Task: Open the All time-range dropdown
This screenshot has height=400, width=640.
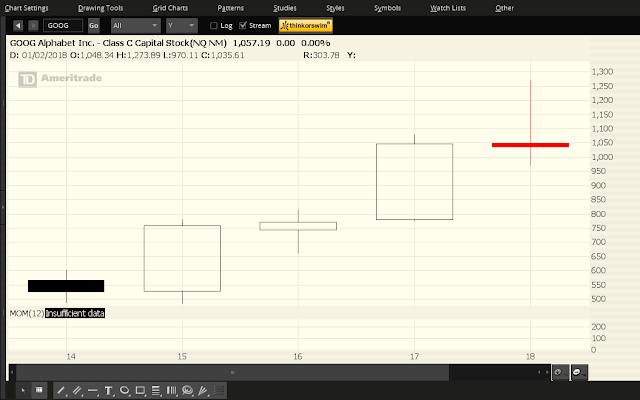Action: coord(136,26)
